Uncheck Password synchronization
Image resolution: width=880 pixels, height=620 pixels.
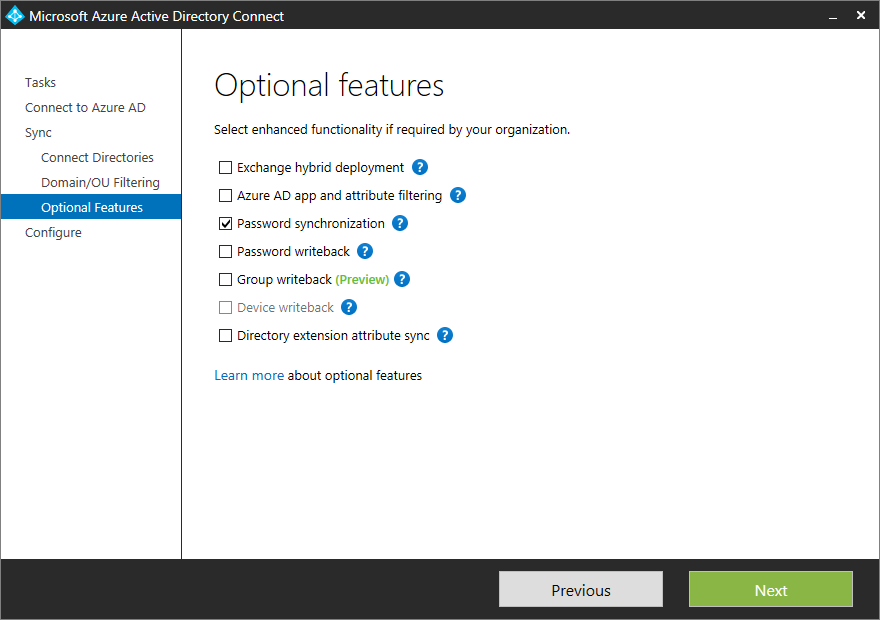[225, 223]
